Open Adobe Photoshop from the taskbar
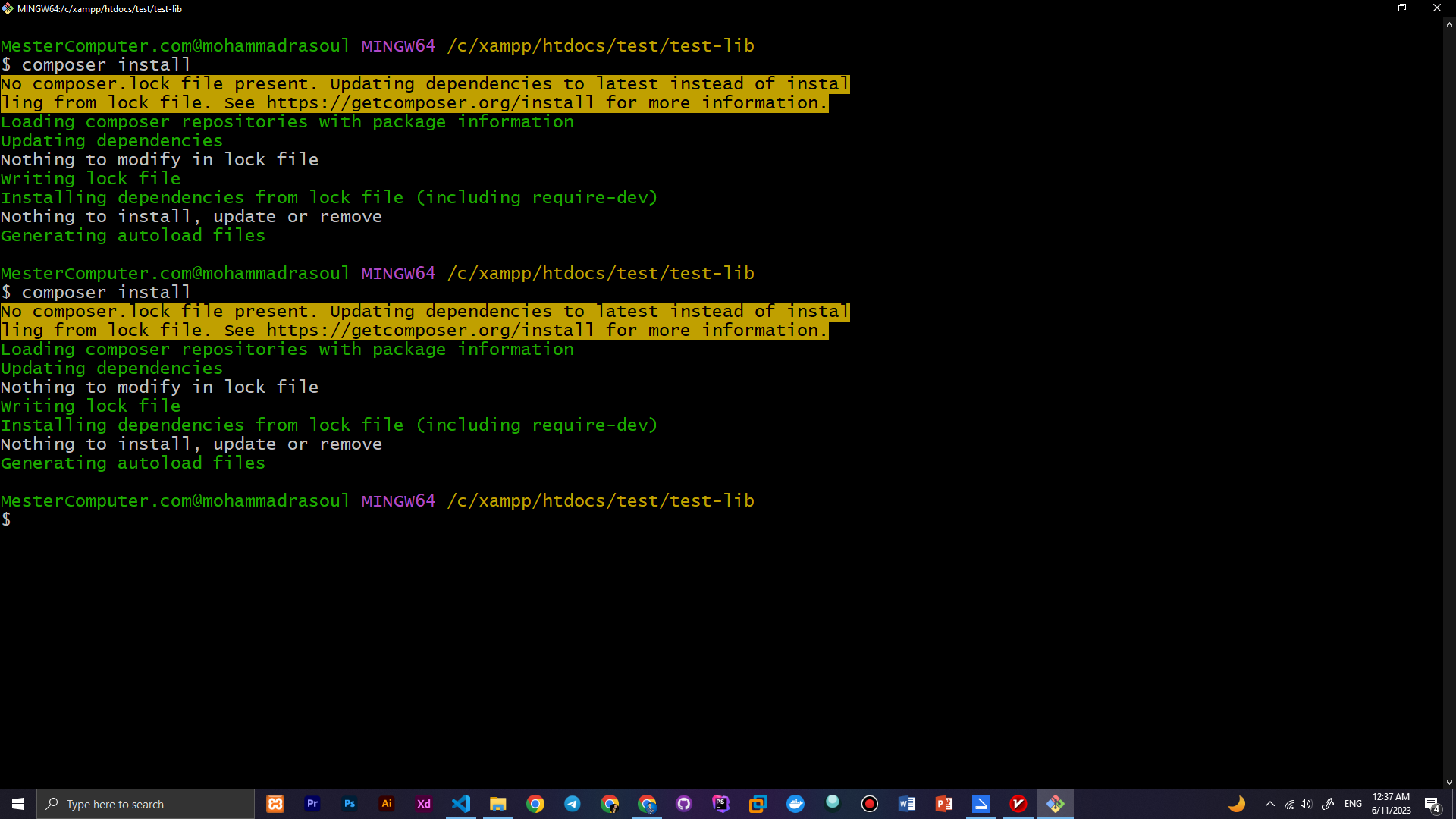Image resolution: width=1456 pixels, height=819 pixels. pos(350,804)
